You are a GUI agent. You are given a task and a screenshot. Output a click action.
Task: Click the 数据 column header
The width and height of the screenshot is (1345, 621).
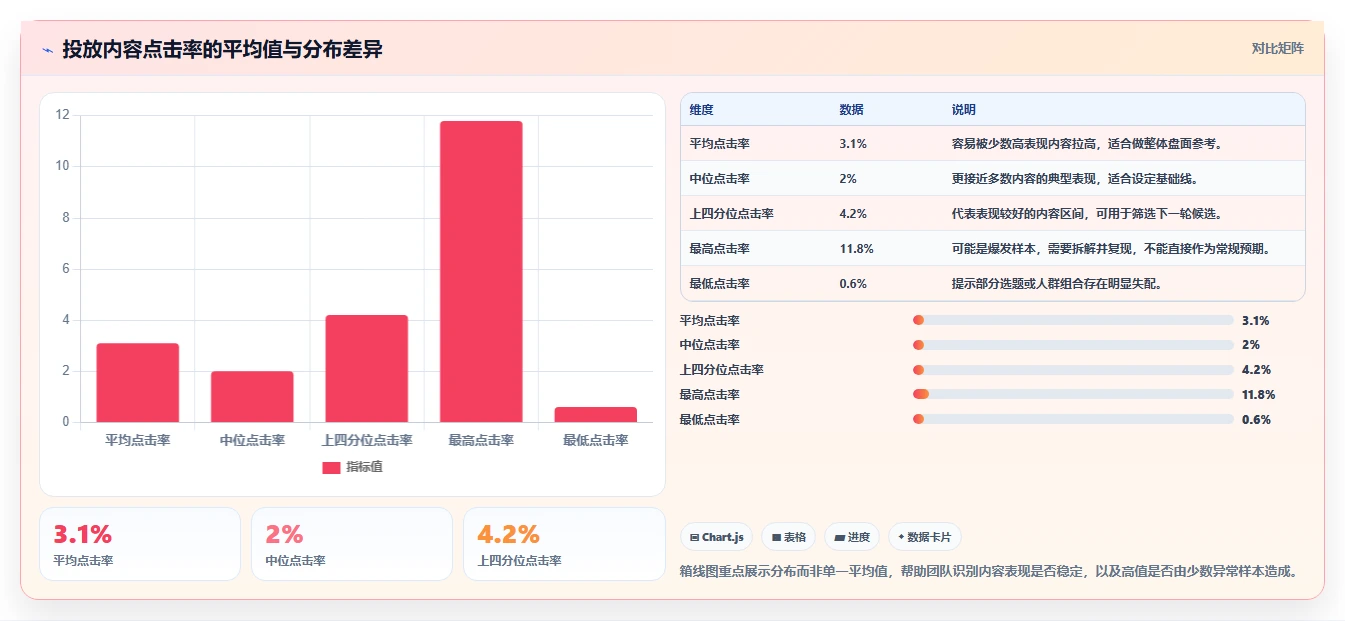[852, 110]
